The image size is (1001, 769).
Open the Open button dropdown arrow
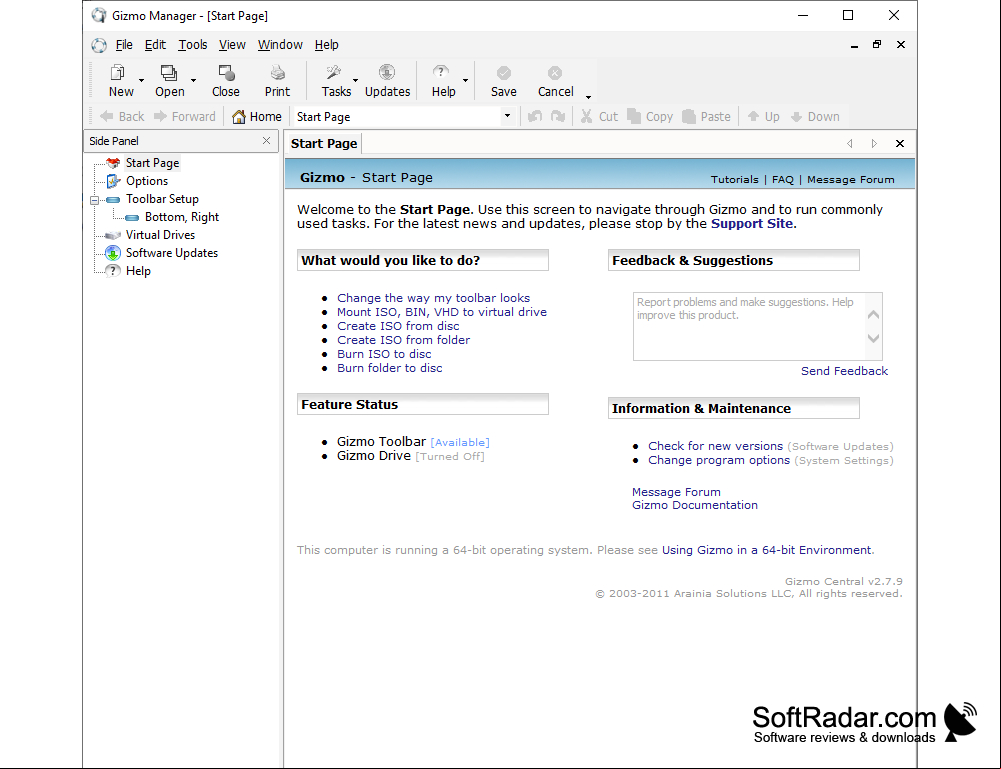193,80
